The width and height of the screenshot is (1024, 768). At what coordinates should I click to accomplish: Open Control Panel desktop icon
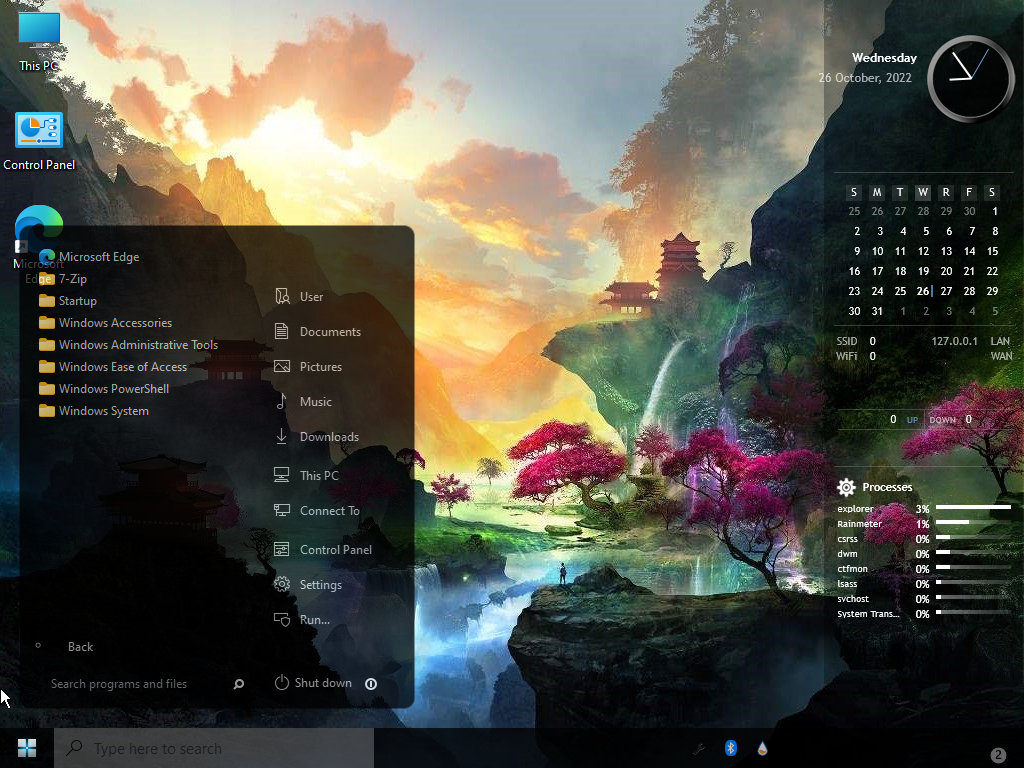pos(39,140)
